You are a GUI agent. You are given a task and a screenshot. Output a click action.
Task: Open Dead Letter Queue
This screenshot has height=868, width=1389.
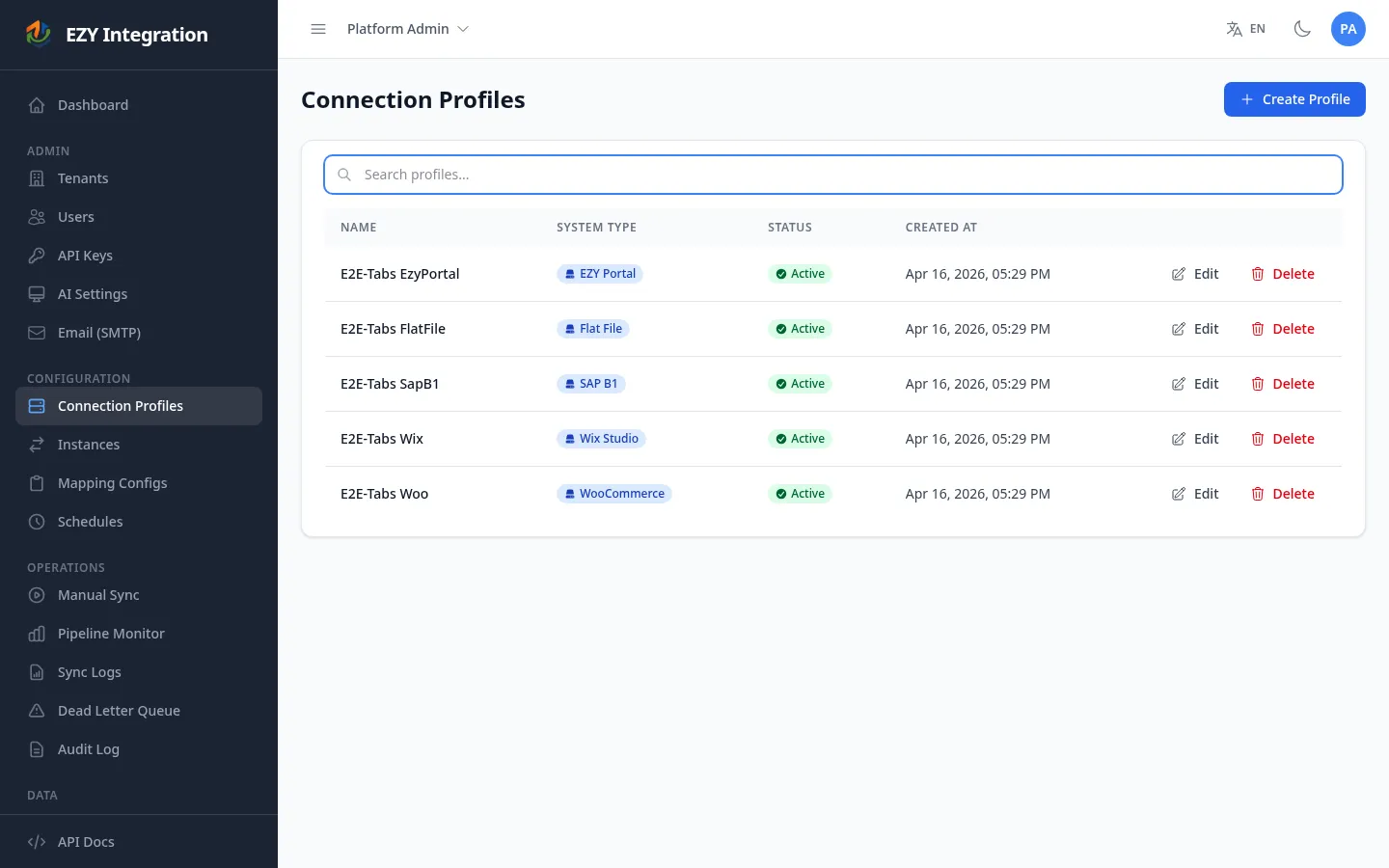pos(139,711)
